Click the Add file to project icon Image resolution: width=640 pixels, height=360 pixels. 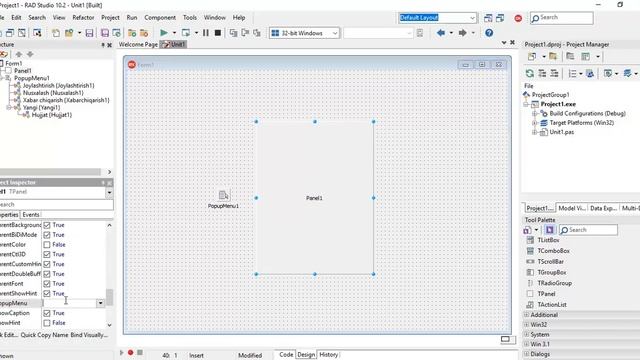pos(132,33)
